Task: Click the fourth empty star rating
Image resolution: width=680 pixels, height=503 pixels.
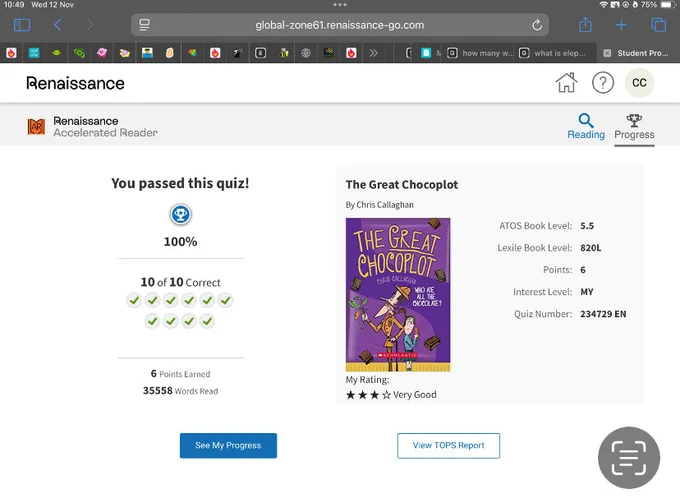Action: [x=386, y=395]
